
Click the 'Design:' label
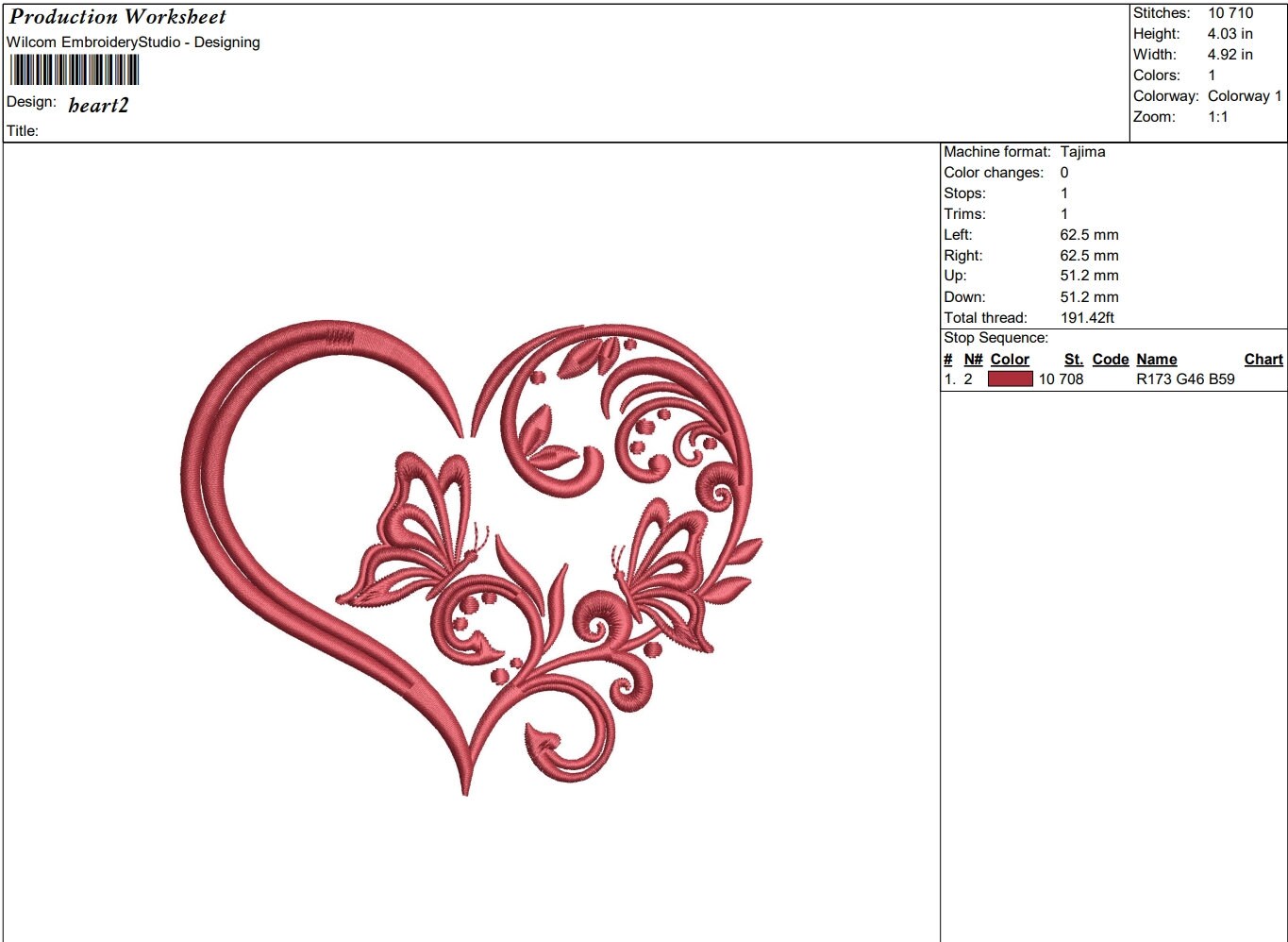point(31,102)
